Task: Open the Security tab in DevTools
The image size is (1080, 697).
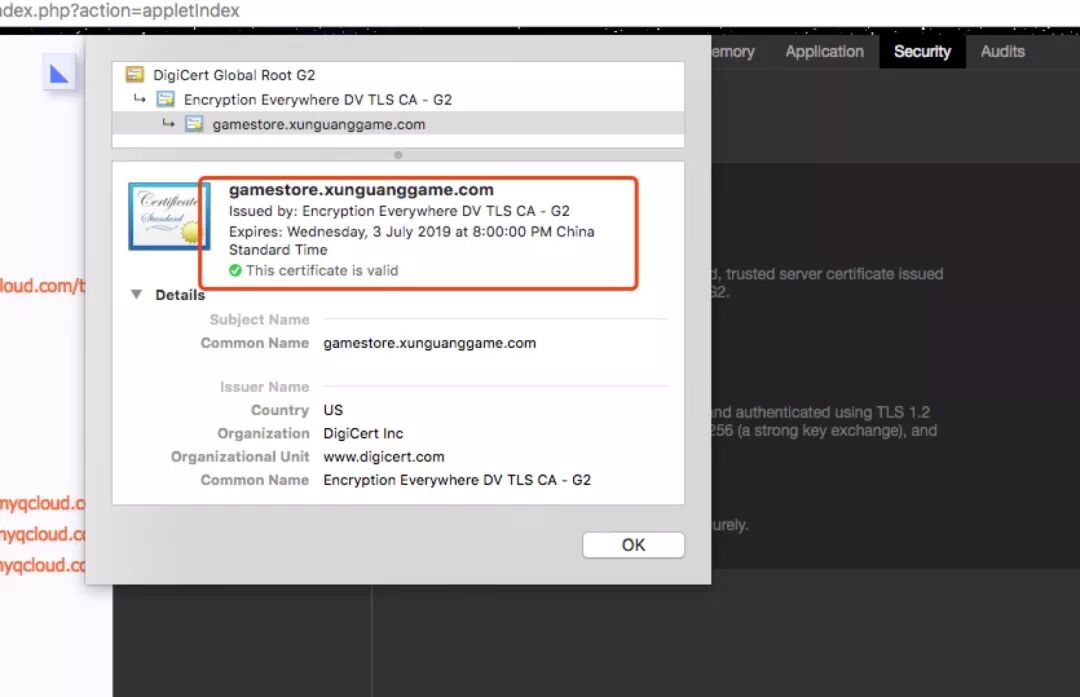Action: click(x=922, y=52)
